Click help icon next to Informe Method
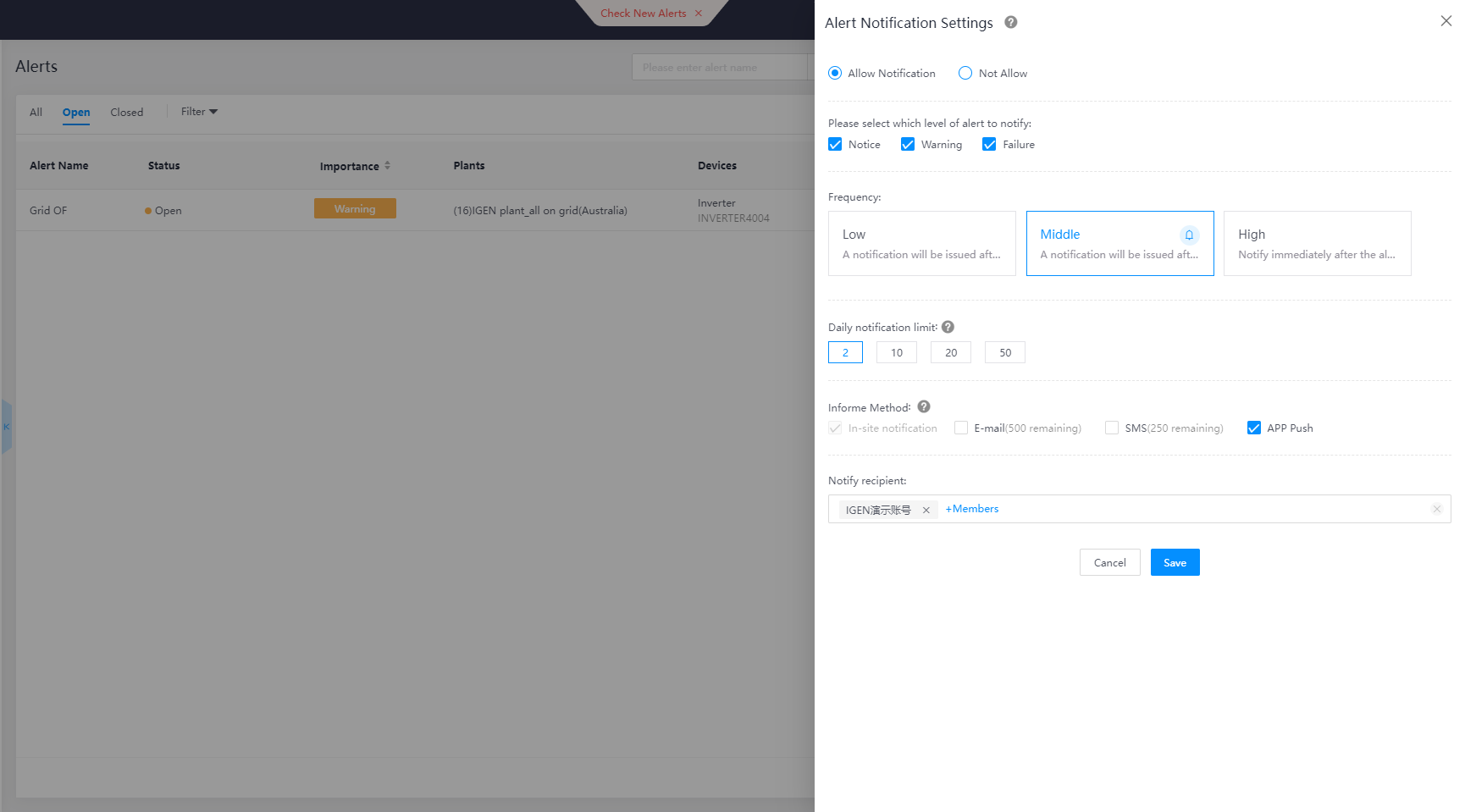This screenshot has height=812, width=1465. (x=924, y=407)
